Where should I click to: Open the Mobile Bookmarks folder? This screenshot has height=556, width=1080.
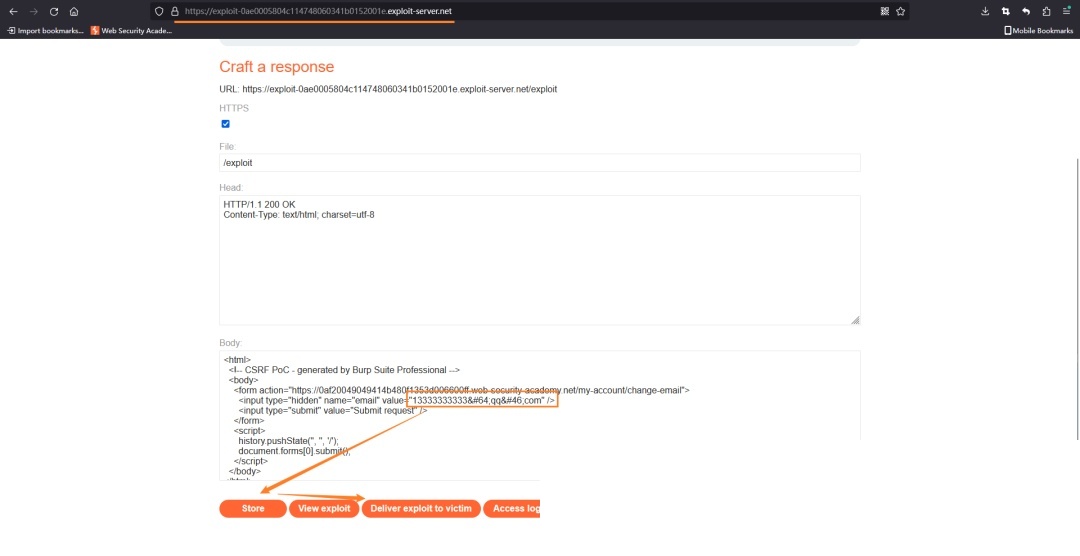[x=1039, y=30]
